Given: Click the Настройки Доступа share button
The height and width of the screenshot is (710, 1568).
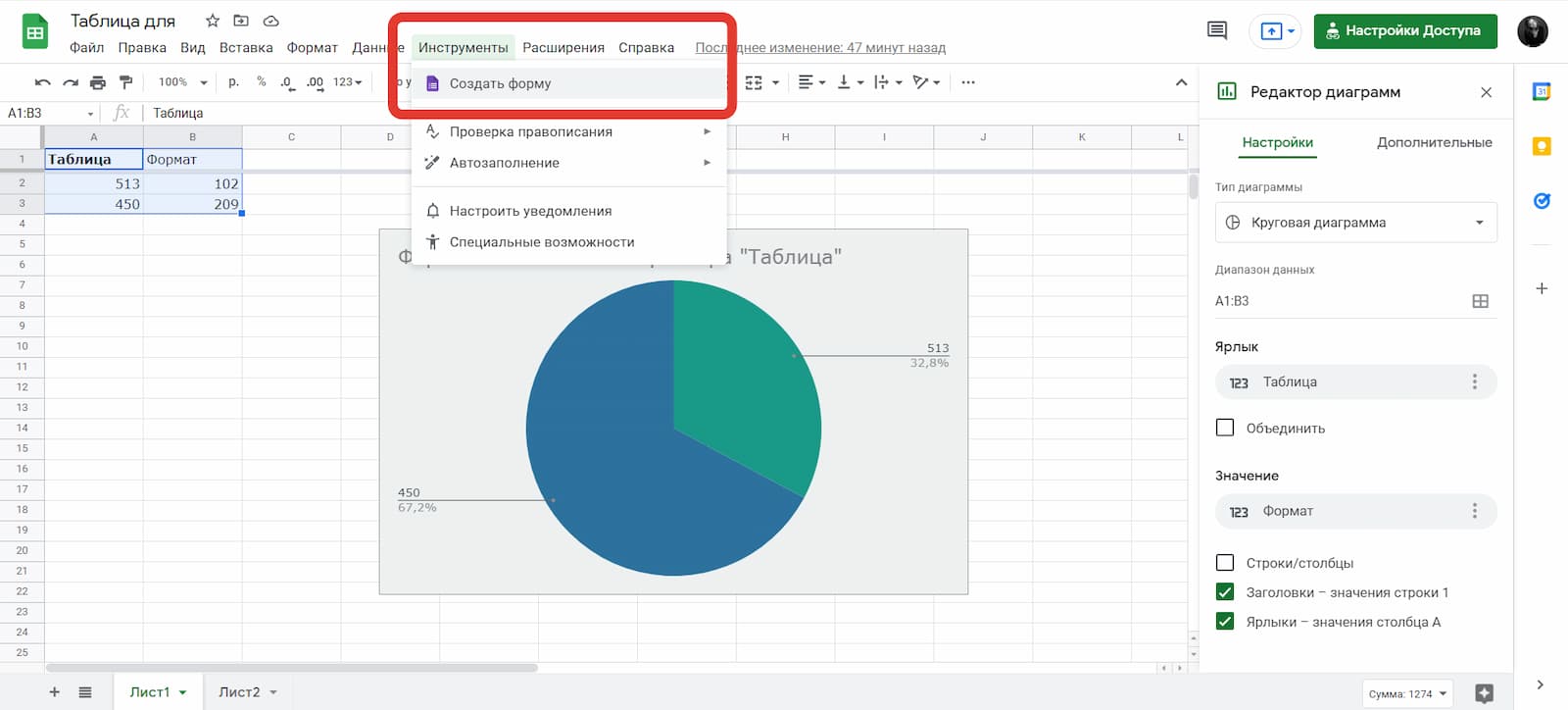Looking at the screenshot, I should click(1404, 30).
